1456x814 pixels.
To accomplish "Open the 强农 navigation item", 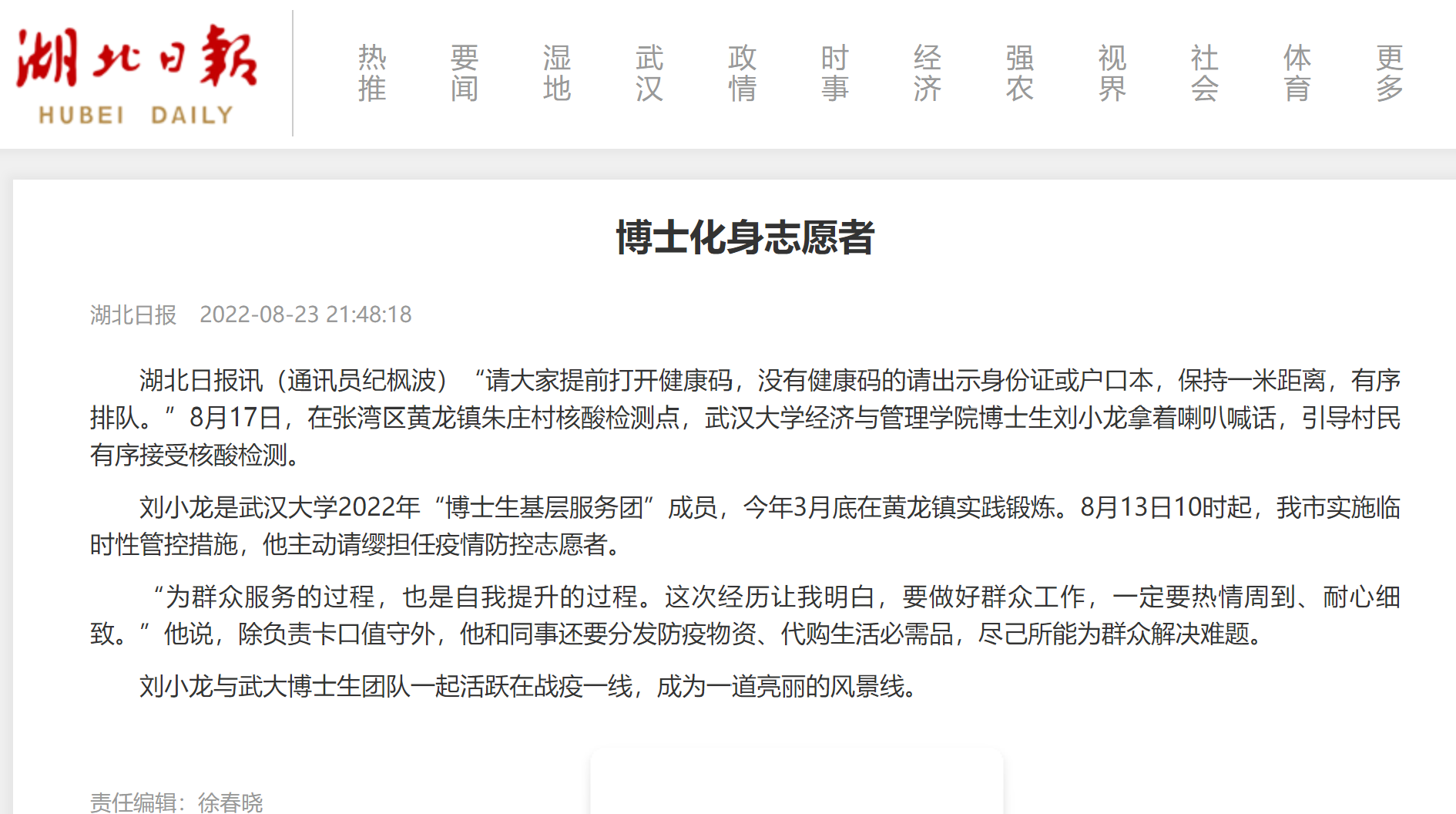I will [x=1019, y=73].
